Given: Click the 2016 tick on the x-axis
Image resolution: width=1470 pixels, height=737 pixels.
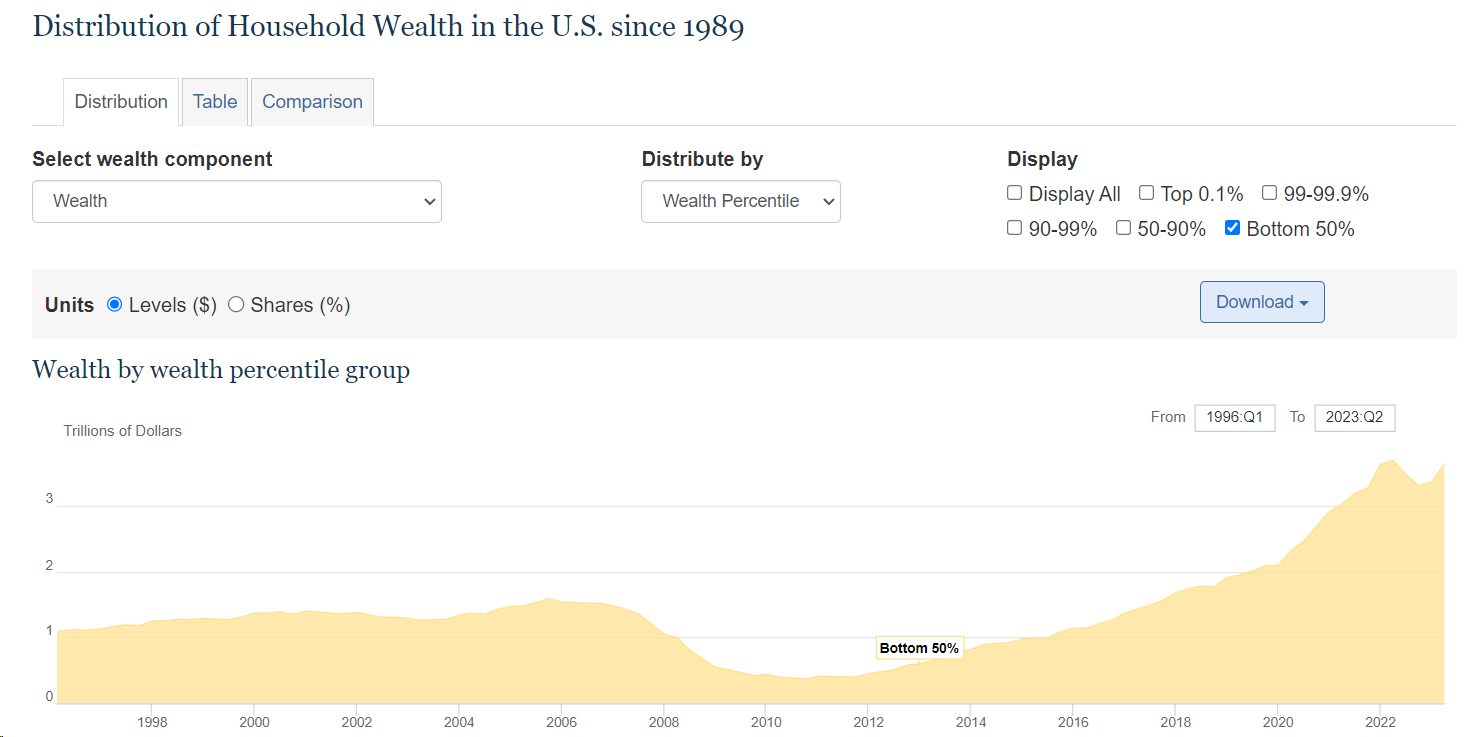Looking at the screenshot, I should [1073, 722].
